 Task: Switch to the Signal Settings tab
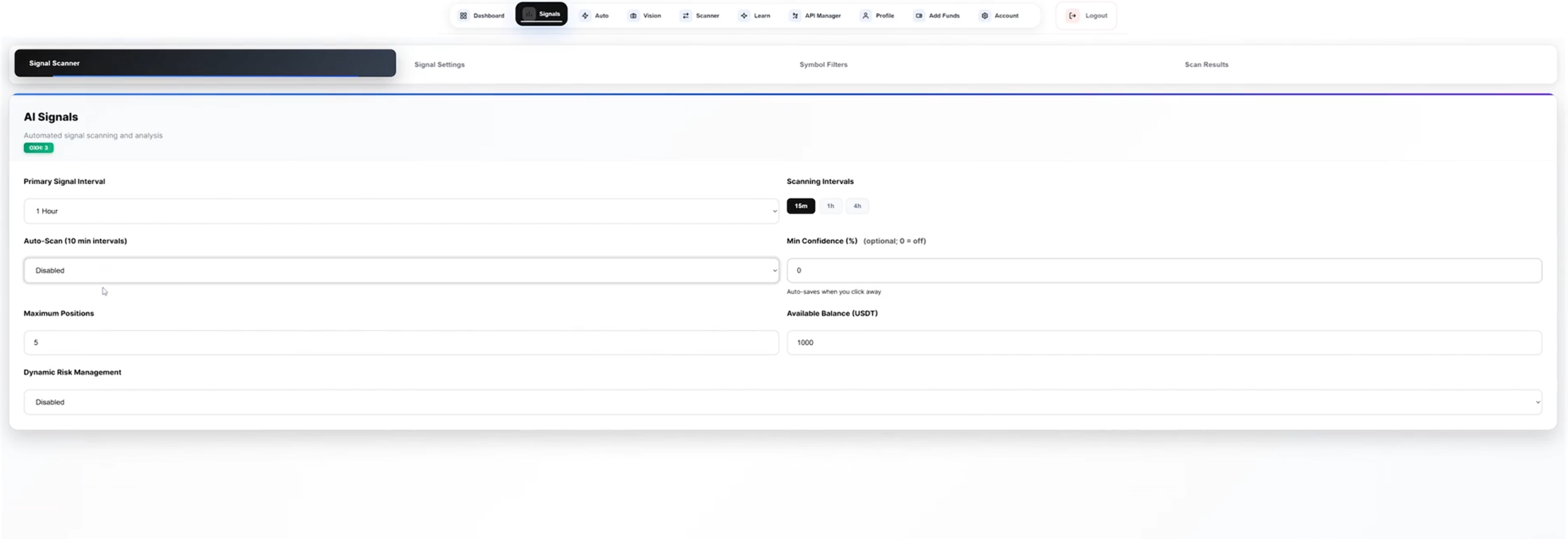(440, 65)
